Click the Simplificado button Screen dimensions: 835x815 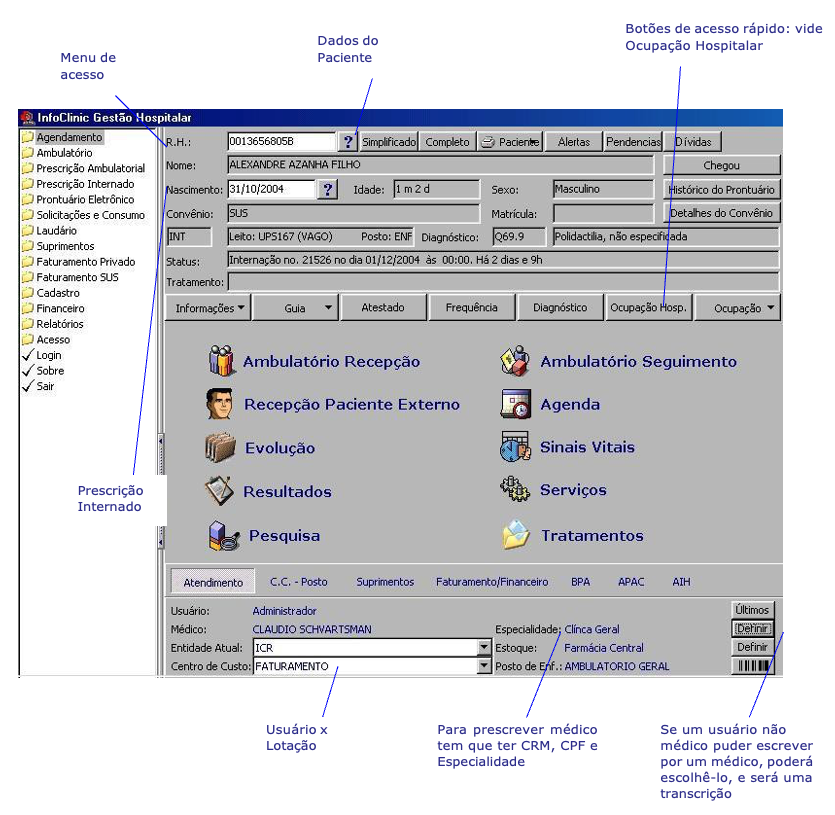pos(389,142)
